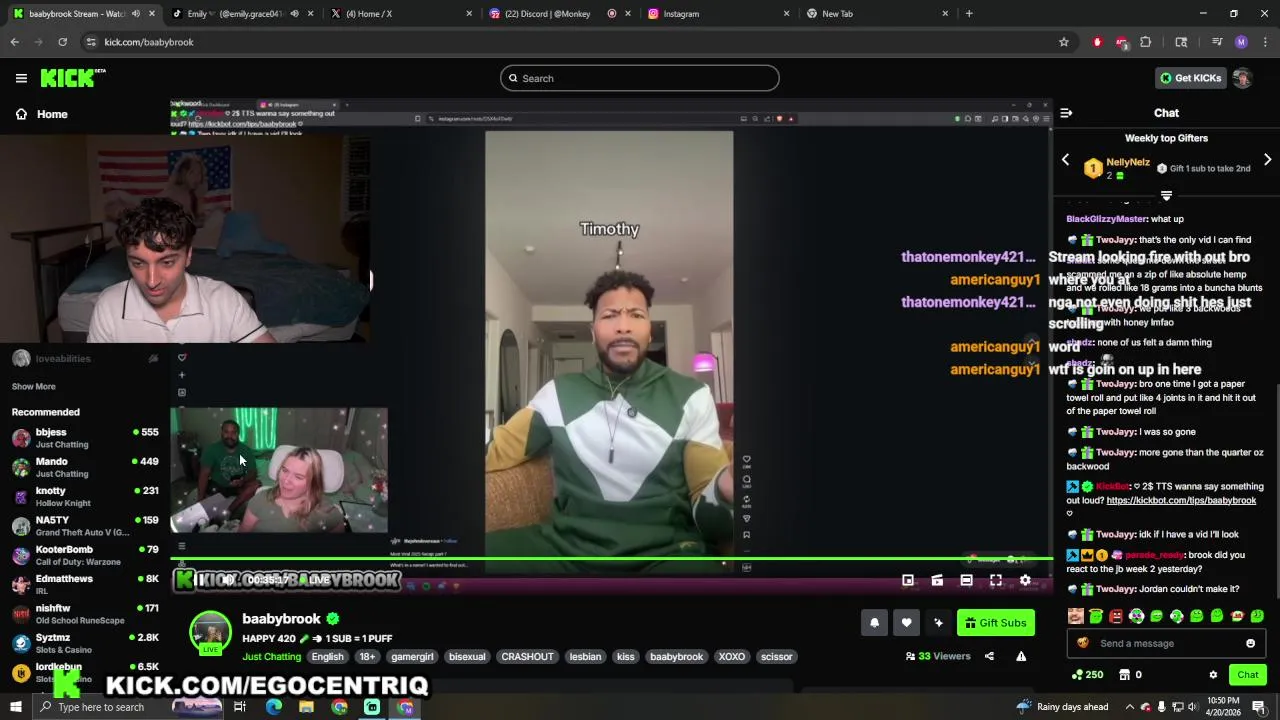Image resolution: width=1280 pixels, height=720 pixels.
Task: Open stream player settings gear
Action: coord(1025,580)
